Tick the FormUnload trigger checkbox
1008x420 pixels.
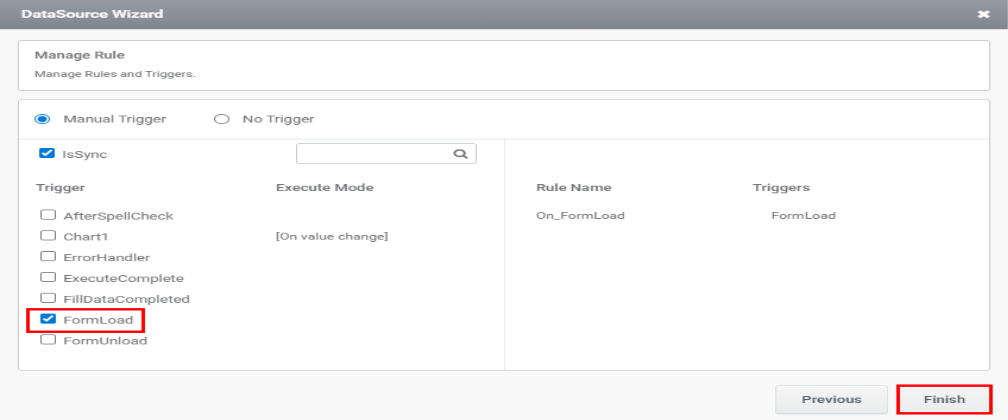(47, 341)
